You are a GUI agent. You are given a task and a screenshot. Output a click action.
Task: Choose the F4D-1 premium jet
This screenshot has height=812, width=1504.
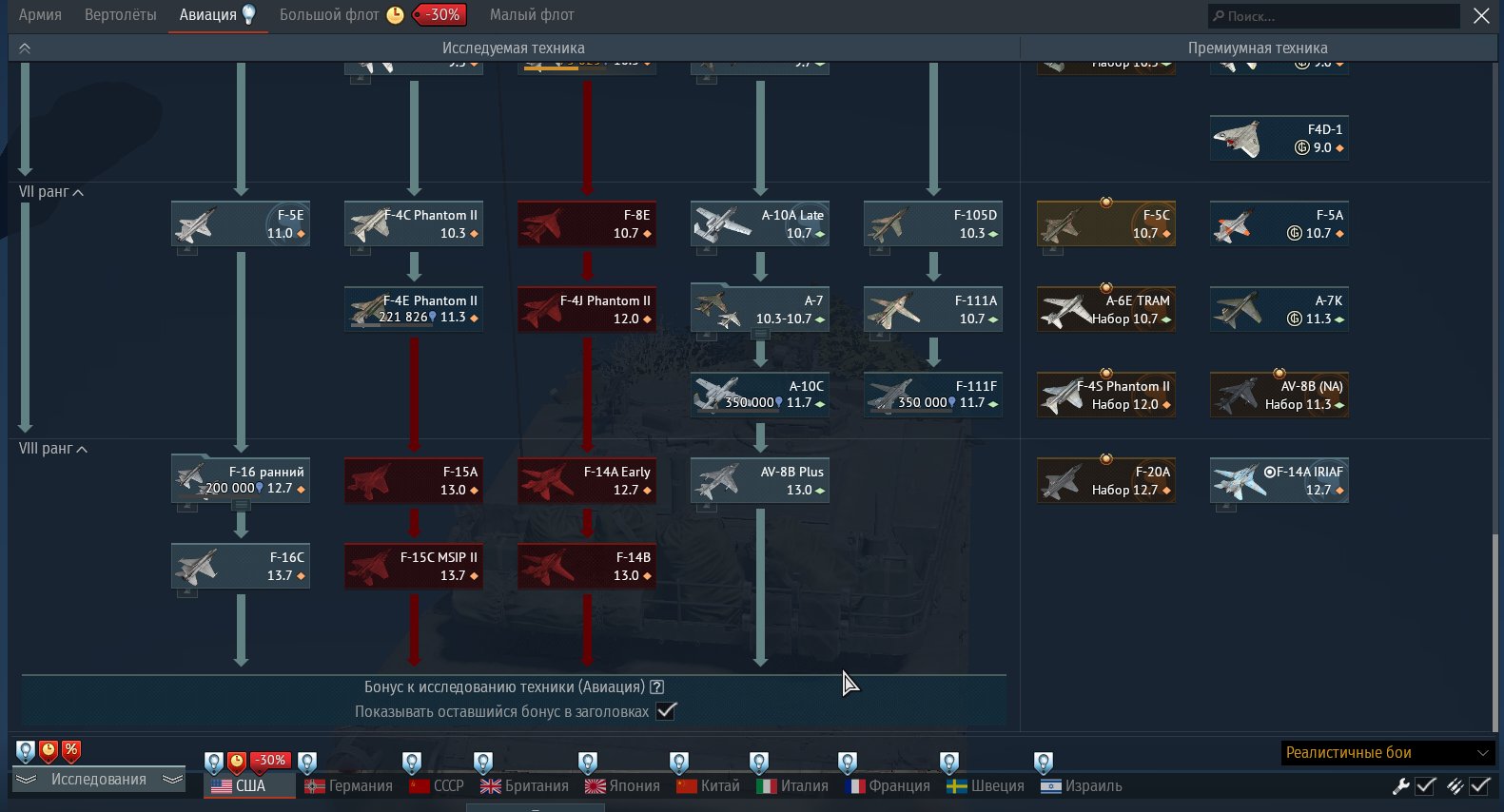point(1279,138)
